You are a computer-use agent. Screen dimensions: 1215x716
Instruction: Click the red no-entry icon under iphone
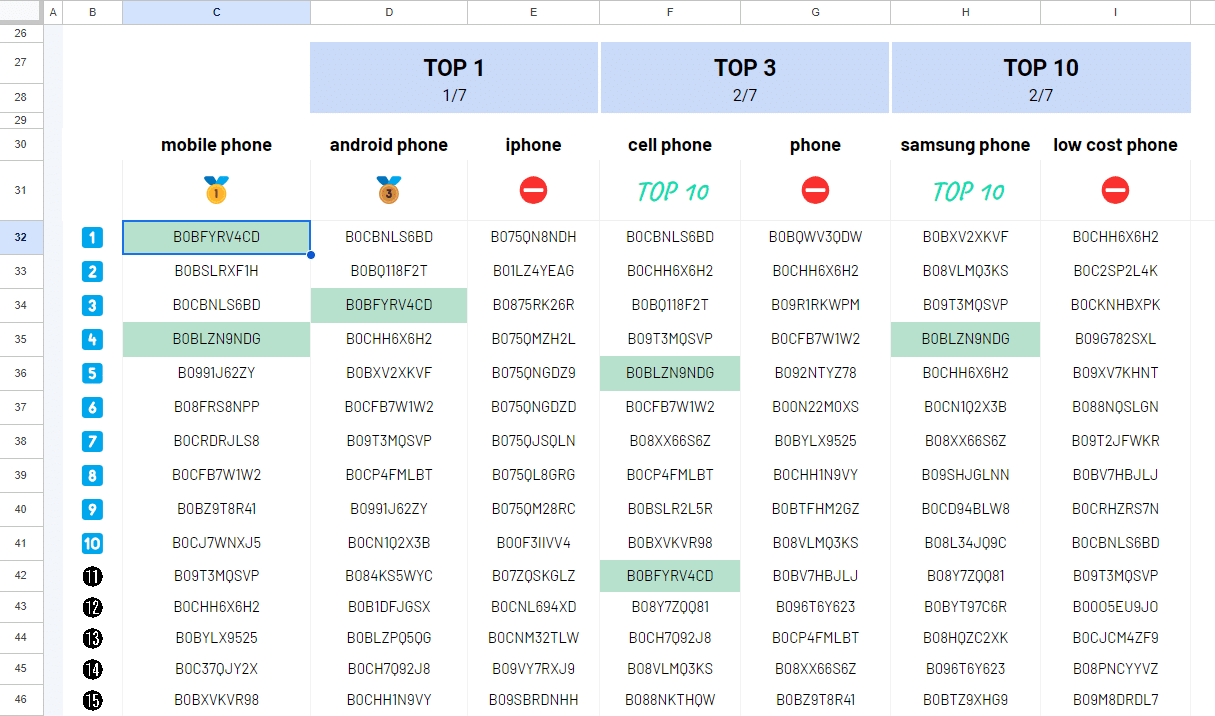click(x=533, y=190)
